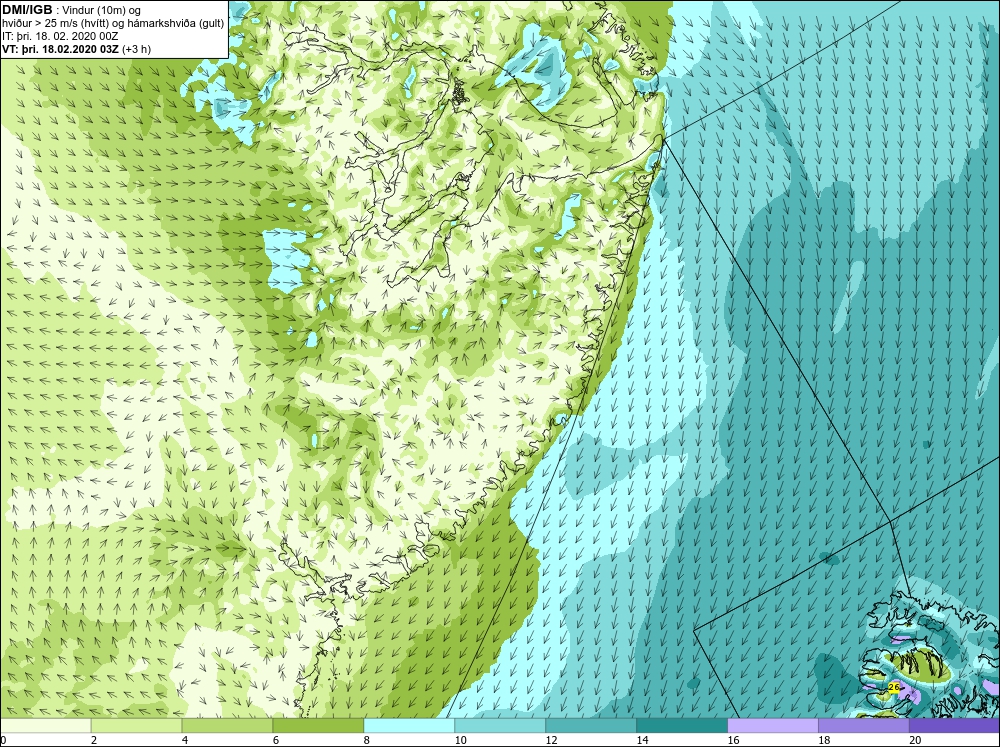
Task: Click the VT: þri. 18.02.2020 03Z line
Action: [x=77, y=49]
